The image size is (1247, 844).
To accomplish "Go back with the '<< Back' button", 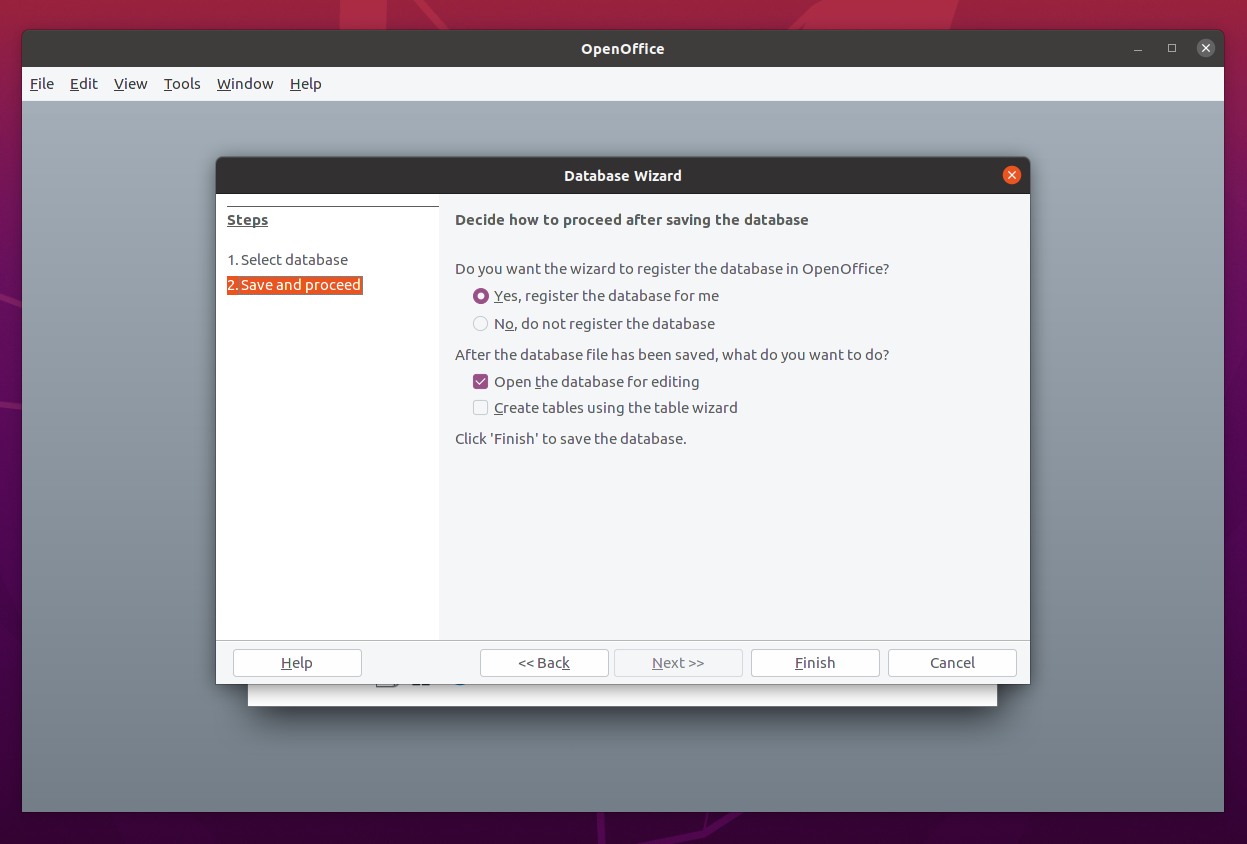I will tap(544, 663).
